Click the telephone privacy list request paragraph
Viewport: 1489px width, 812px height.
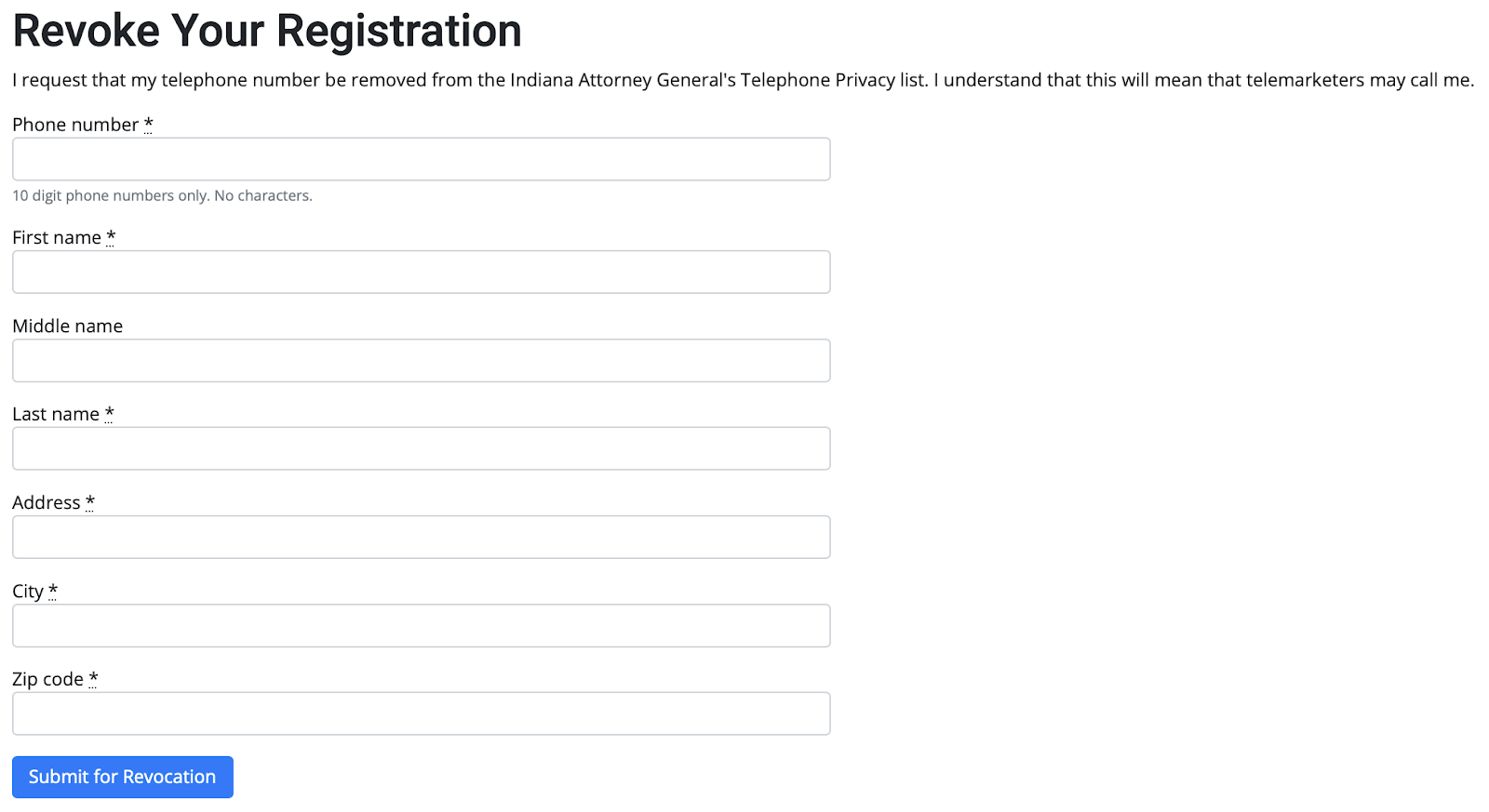743,80
